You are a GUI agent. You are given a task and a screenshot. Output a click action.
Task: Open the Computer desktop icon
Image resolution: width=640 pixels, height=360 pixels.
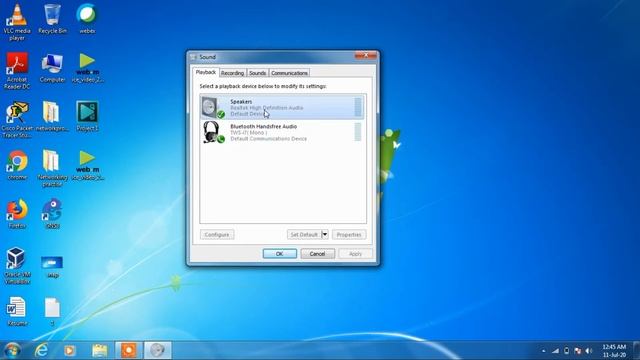(x=52, y=68)
